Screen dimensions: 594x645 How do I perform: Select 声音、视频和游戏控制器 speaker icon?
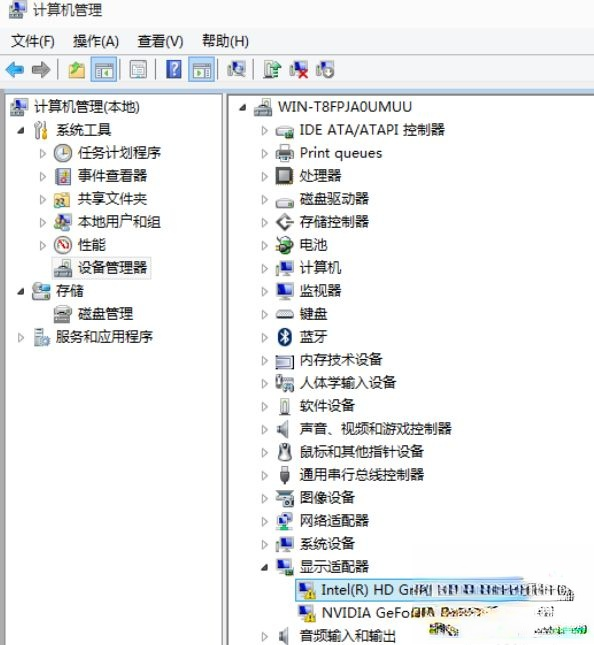[283, 429]
